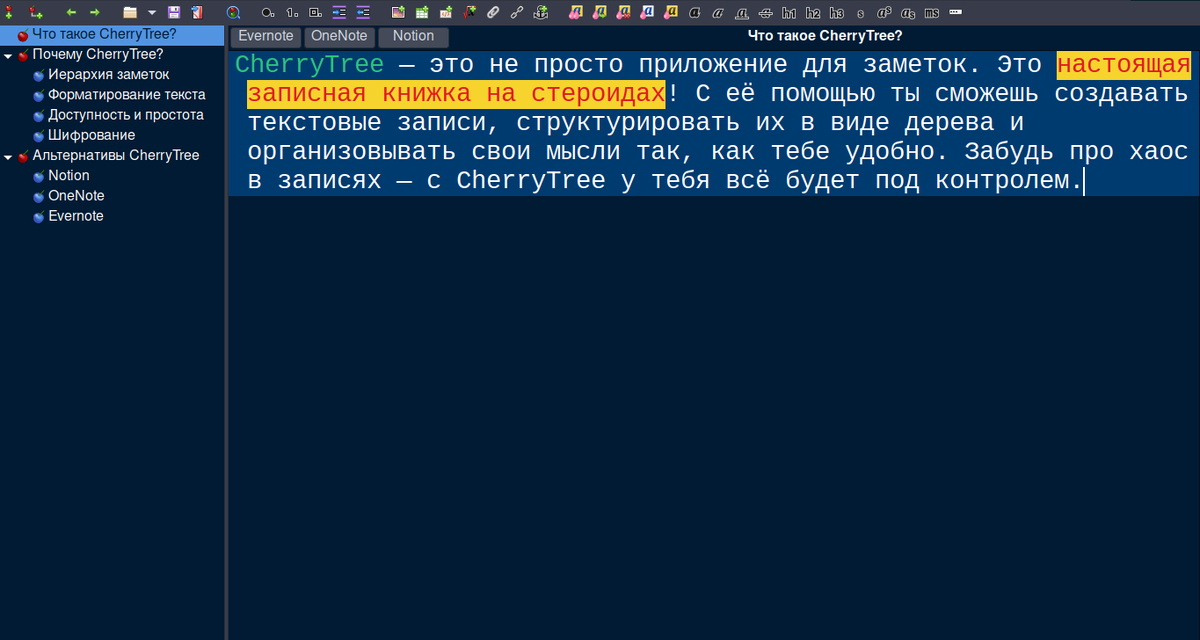Image resolution: width=1200 pixels, height=640 pixels.
Task: Switch to the Evernote tab above the editor
Action: coord(266,37)
